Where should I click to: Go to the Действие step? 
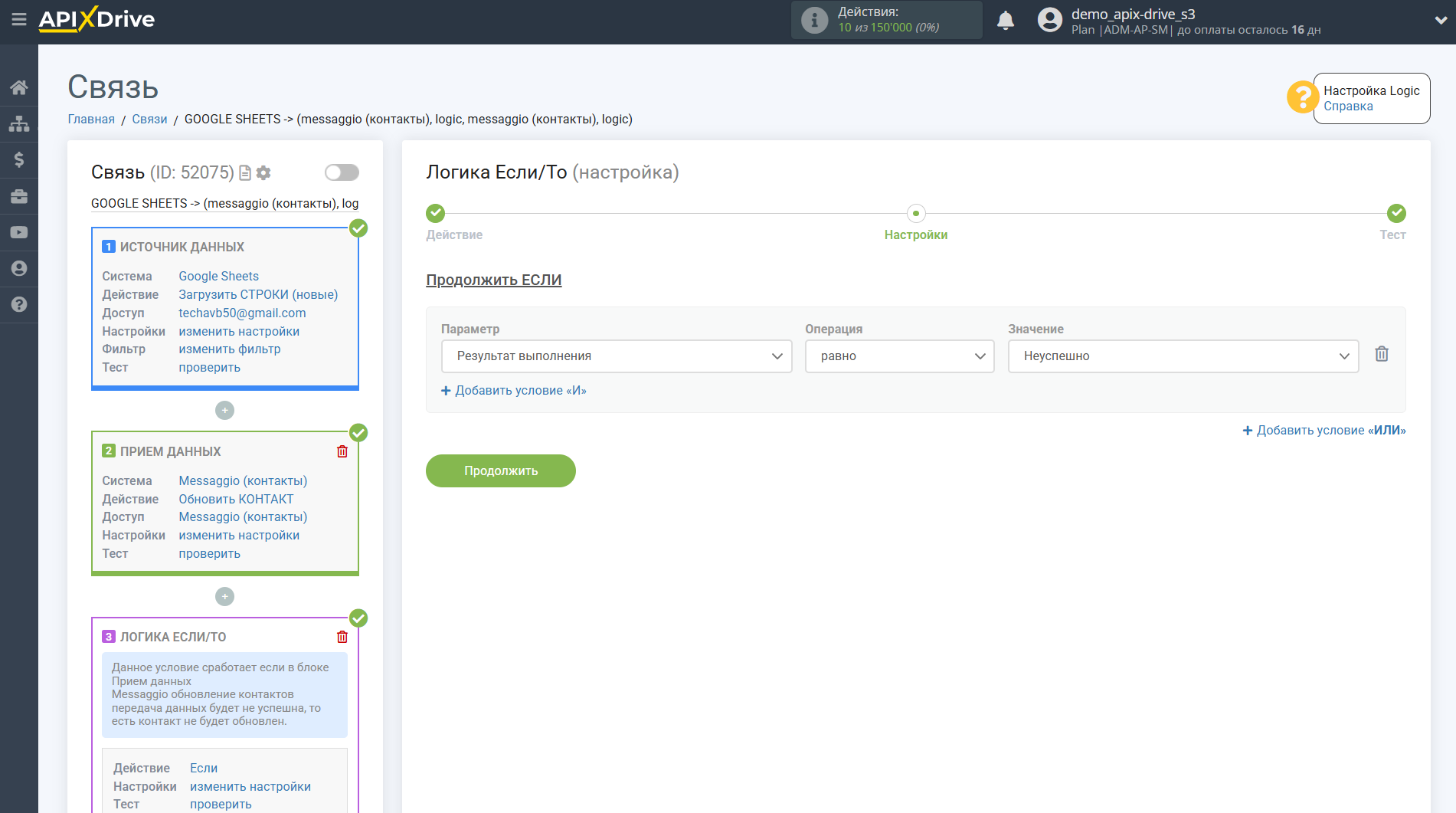[x=436, y=214]
